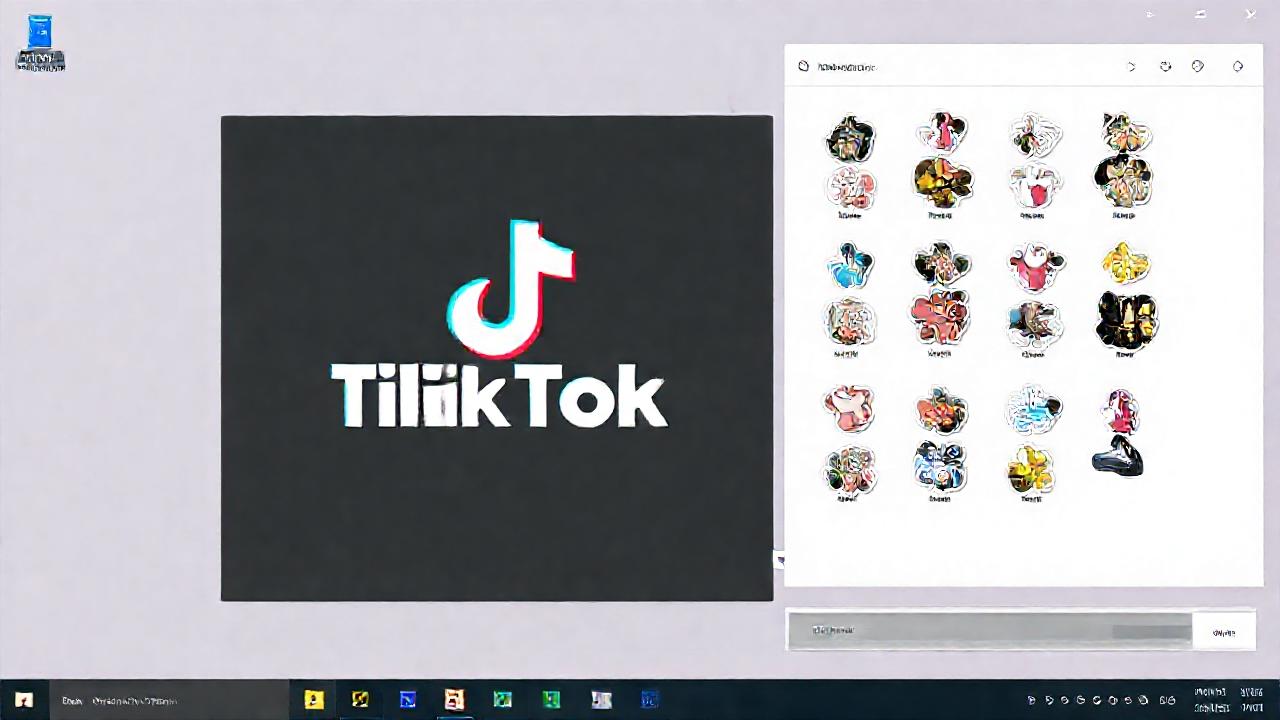Click the grey input field below the sticker panel
Screen dimensions: 1280x720
point(990,631)
